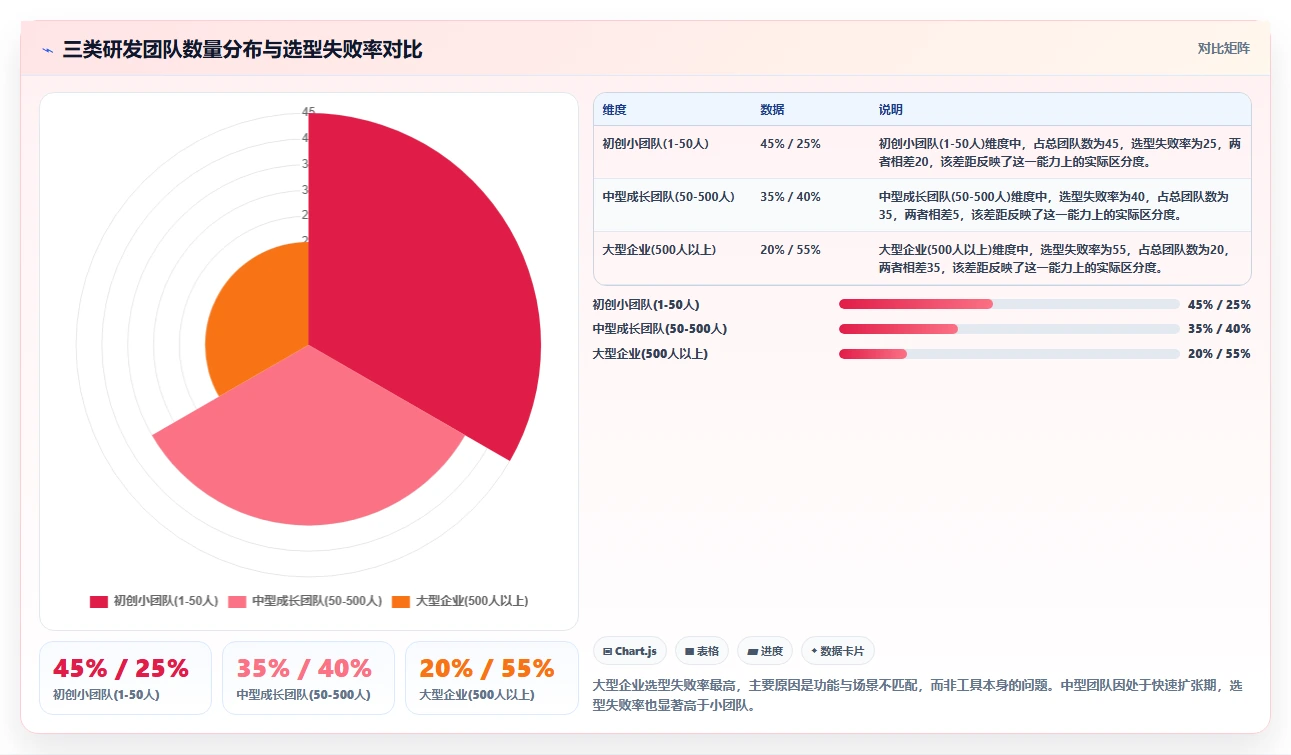The image size is (1291, 755).
Task: Select the 数据卡片 tag chip
Action: tap(838, 651)
